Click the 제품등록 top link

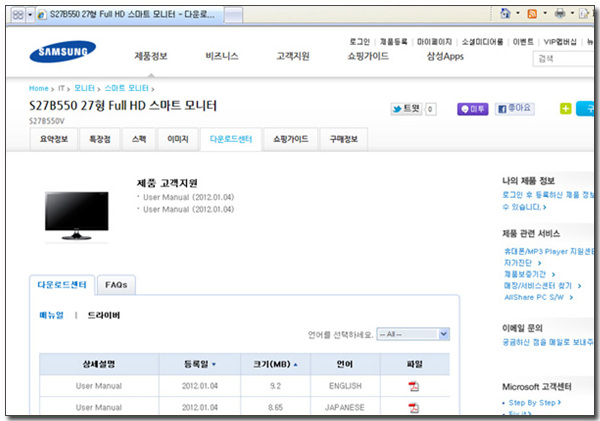(x=393, y=42)
